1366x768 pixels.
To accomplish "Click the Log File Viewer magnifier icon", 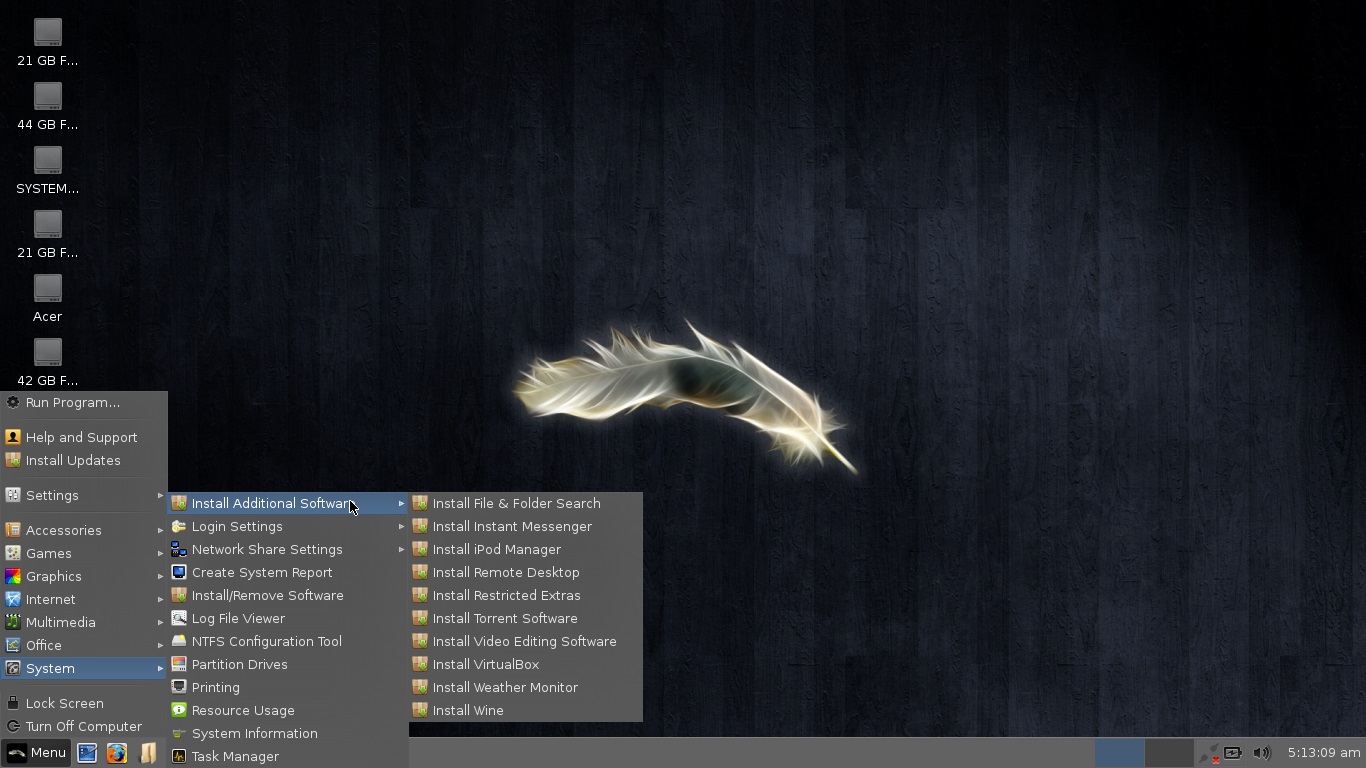I will click(179, 618).
